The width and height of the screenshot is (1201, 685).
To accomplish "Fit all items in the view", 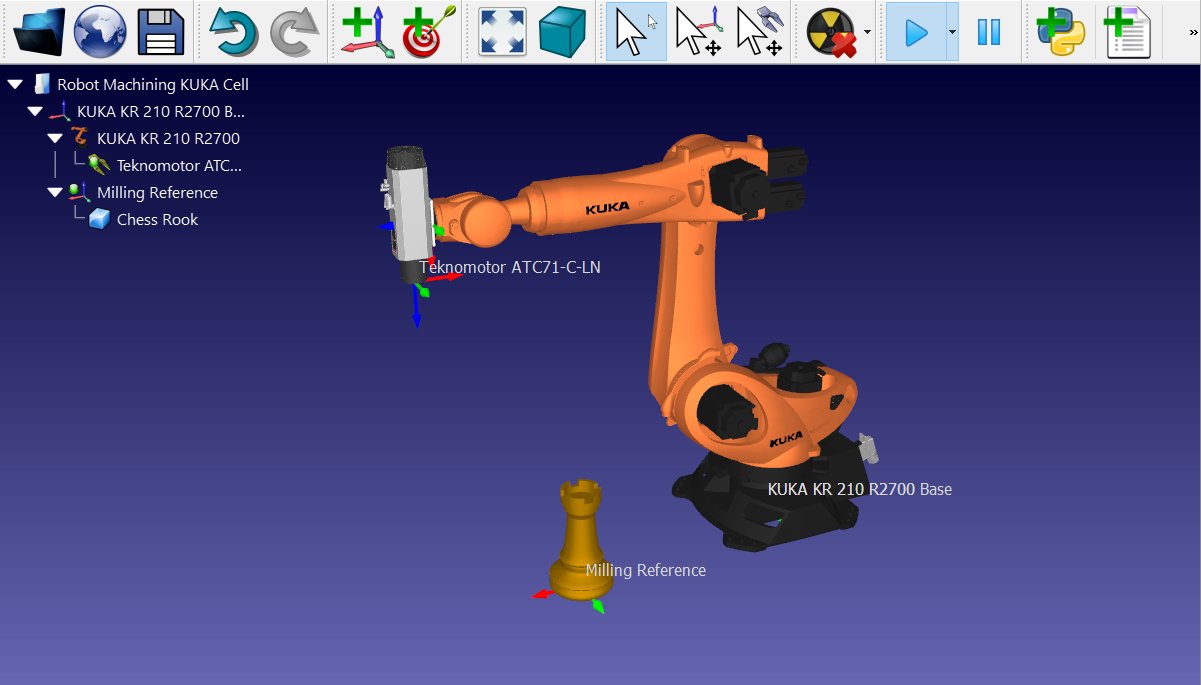I will click(502, 32).
